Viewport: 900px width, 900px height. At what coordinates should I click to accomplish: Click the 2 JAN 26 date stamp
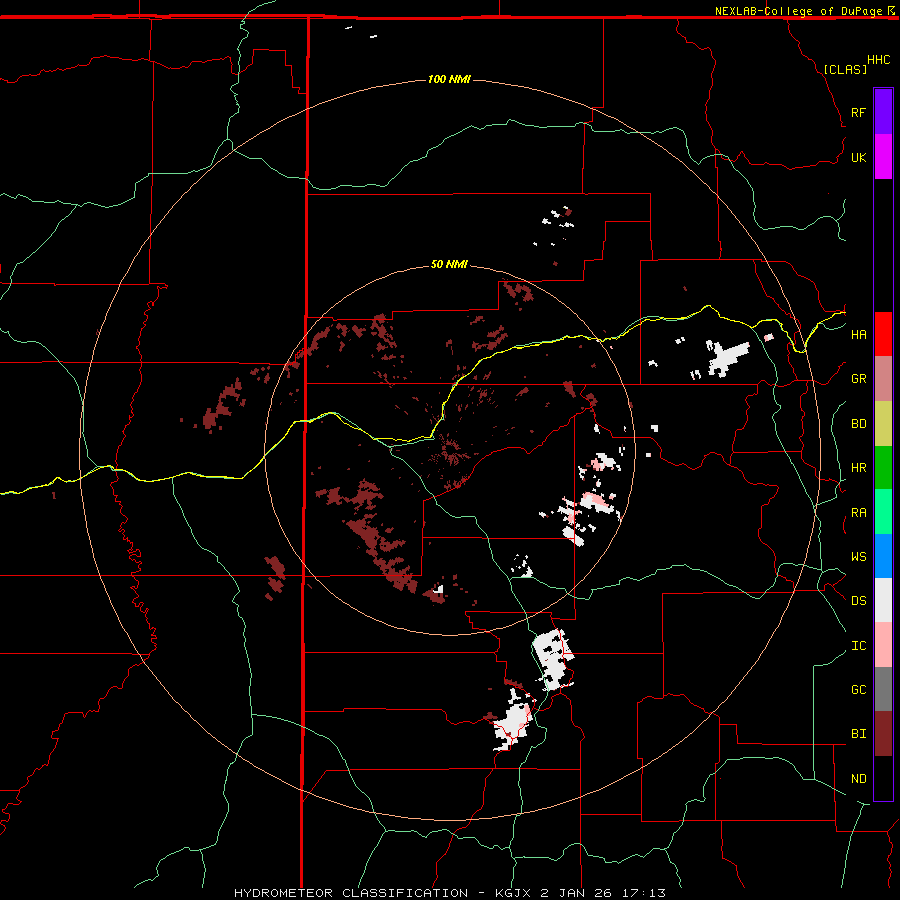576,893
